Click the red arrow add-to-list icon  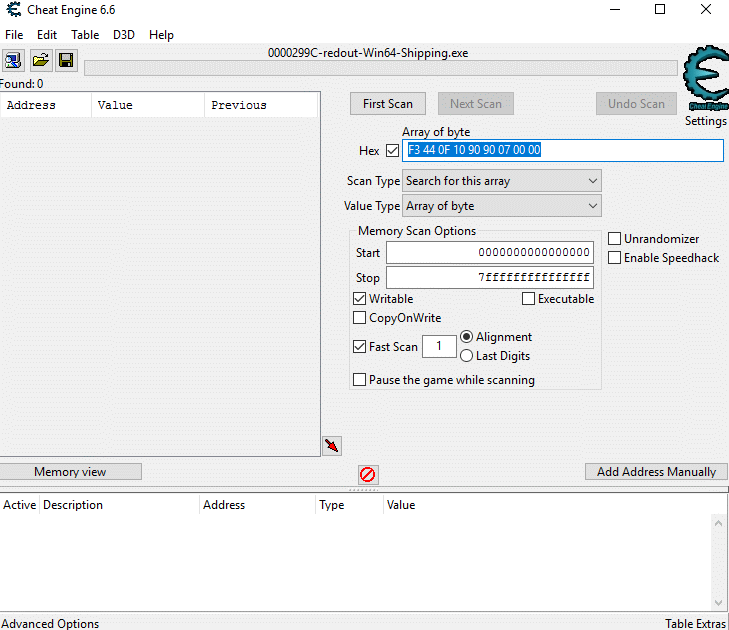point(332,445)
